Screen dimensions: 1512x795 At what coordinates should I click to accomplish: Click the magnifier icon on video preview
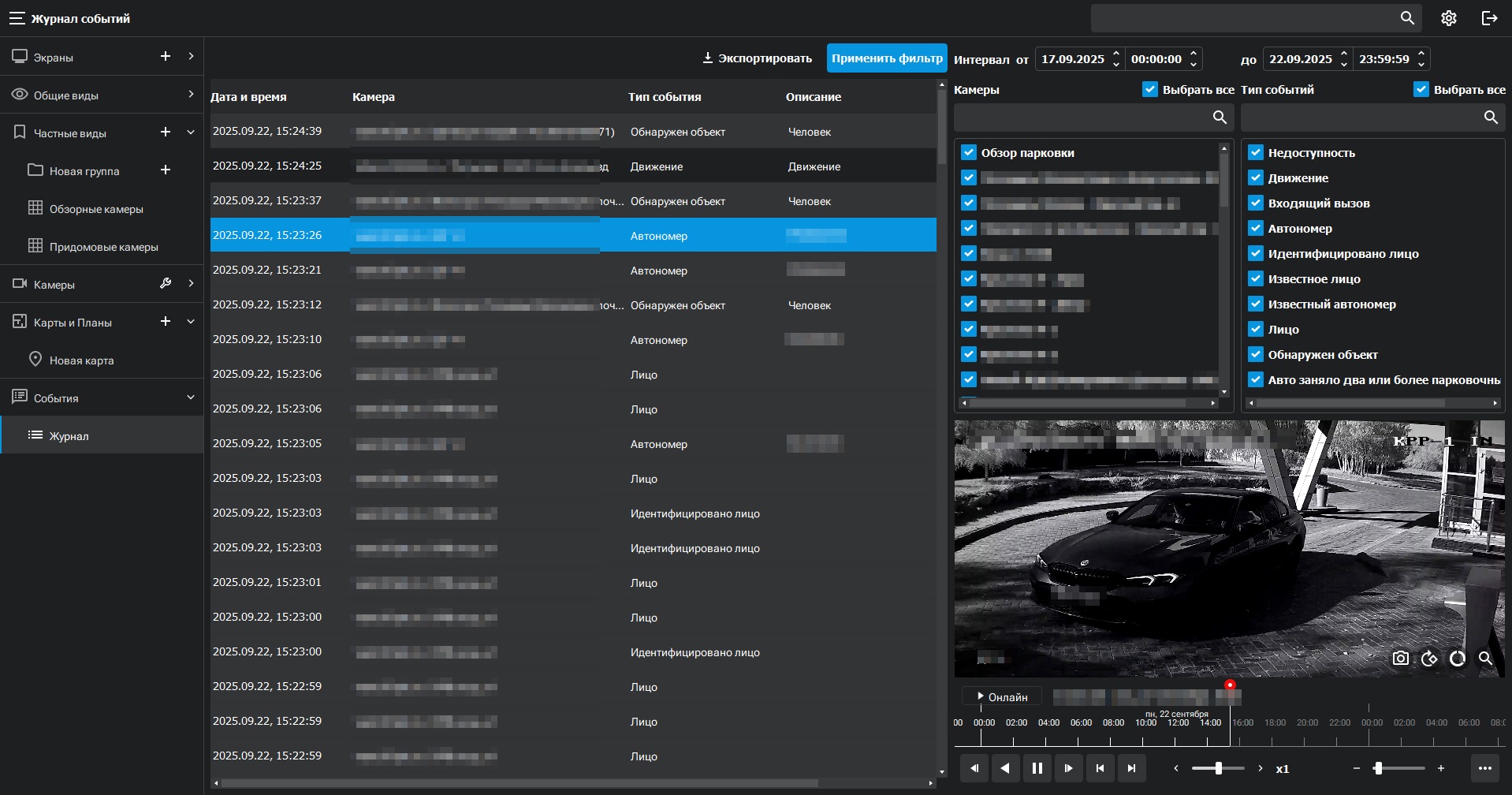coord(1485,659)
